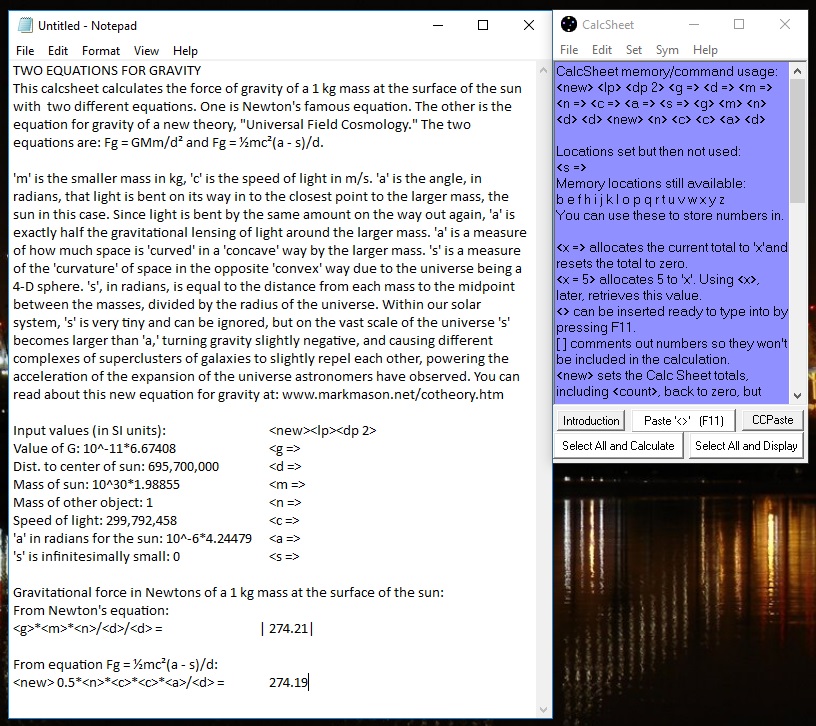
Task: Click CalcSheet scrollbar up arrow
Action: (x=797, y=70)
